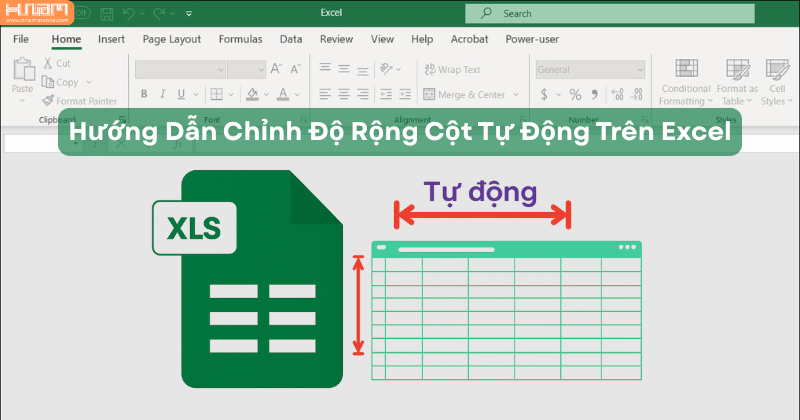Open fill color dropdown arrow
This screenshot has width=800, height=420.
pyautogui.click(x=266, y=94)
